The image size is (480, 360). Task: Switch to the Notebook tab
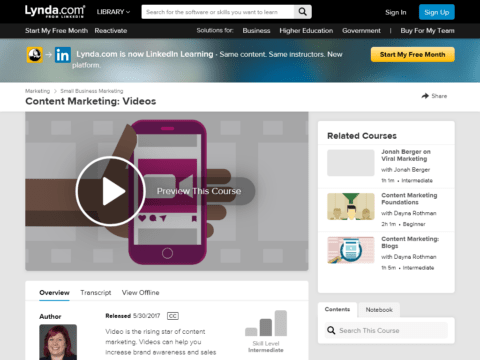[x=379, y=310]
